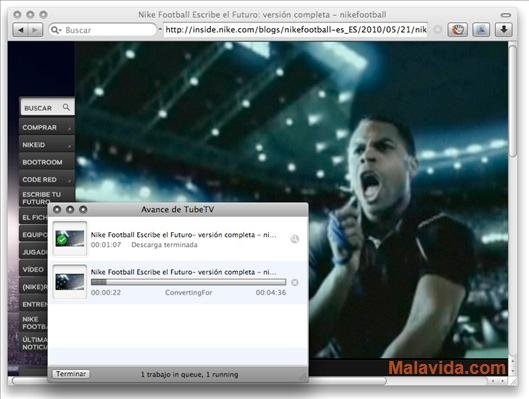Click the reveal icon of finished download

coord(295,239)
